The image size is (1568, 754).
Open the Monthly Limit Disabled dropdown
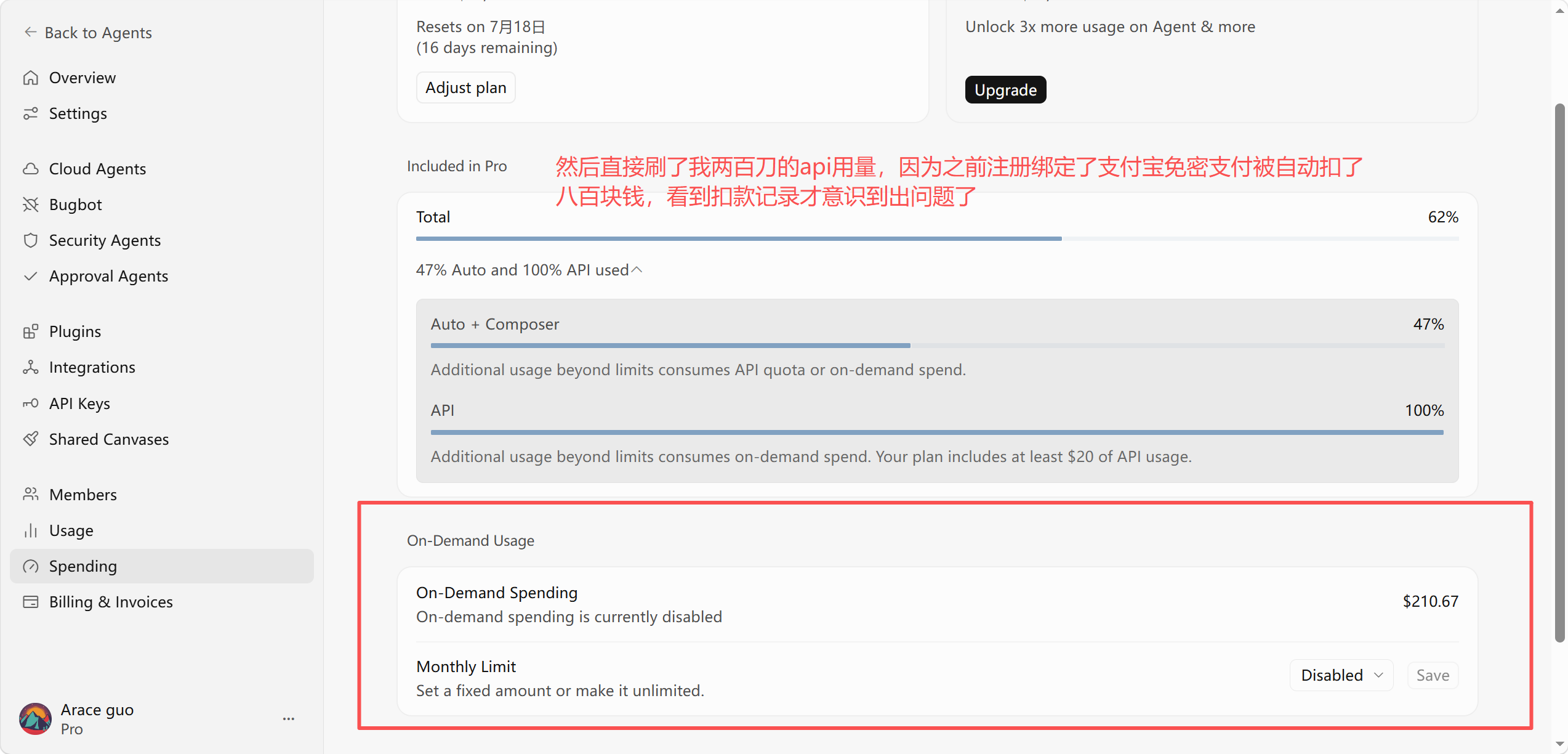pyautogui.click(x=1341, y=675)
